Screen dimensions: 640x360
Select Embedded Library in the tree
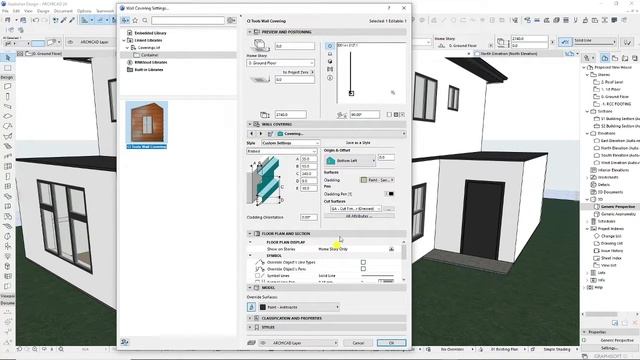point(150,33)
